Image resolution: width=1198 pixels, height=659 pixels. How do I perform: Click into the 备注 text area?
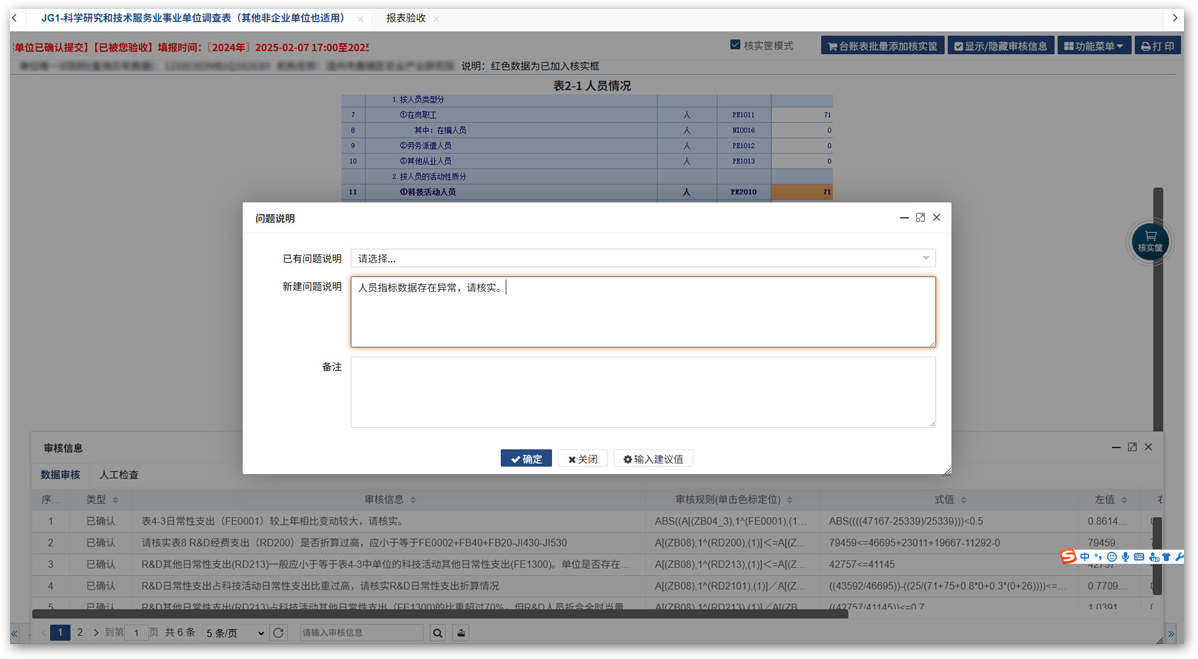(642, 392)
